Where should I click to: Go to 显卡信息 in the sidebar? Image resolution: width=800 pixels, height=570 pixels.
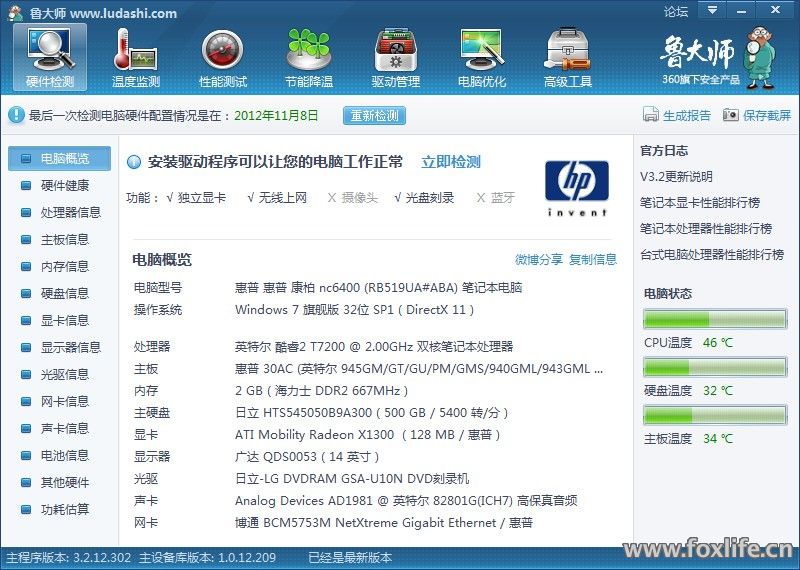(x=64, y=320)
